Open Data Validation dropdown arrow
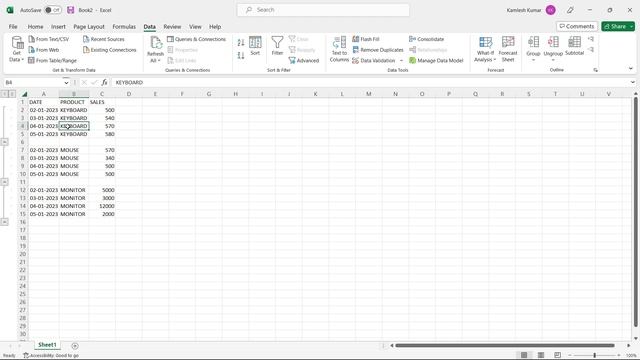The image size is (640, 360). (401, 60)
